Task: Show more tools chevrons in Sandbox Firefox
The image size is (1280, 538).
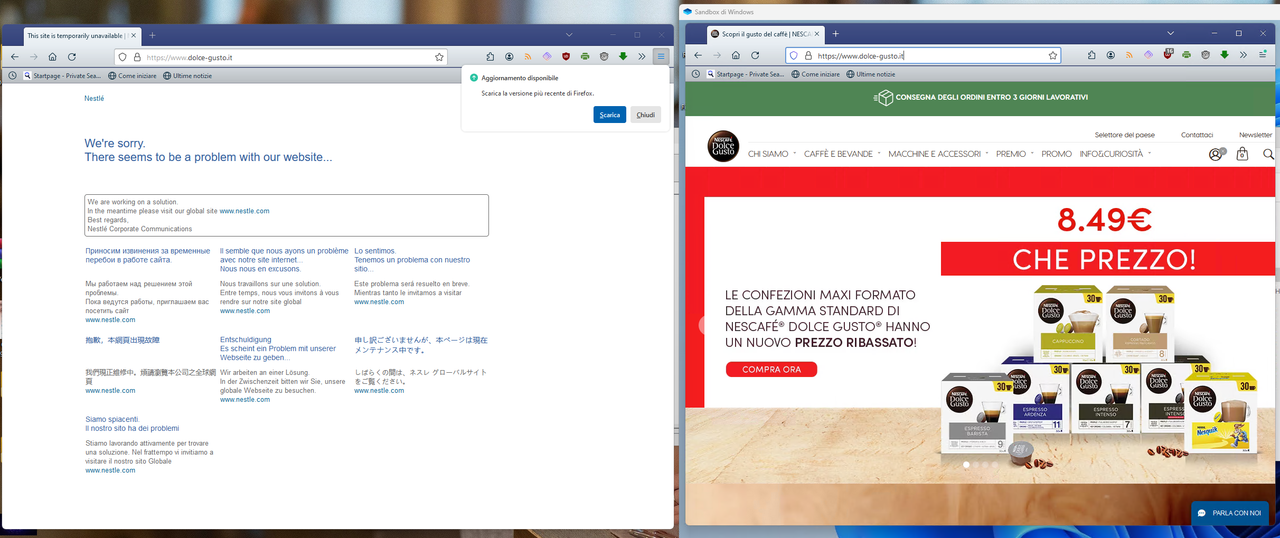Action: click(1243, 55)
